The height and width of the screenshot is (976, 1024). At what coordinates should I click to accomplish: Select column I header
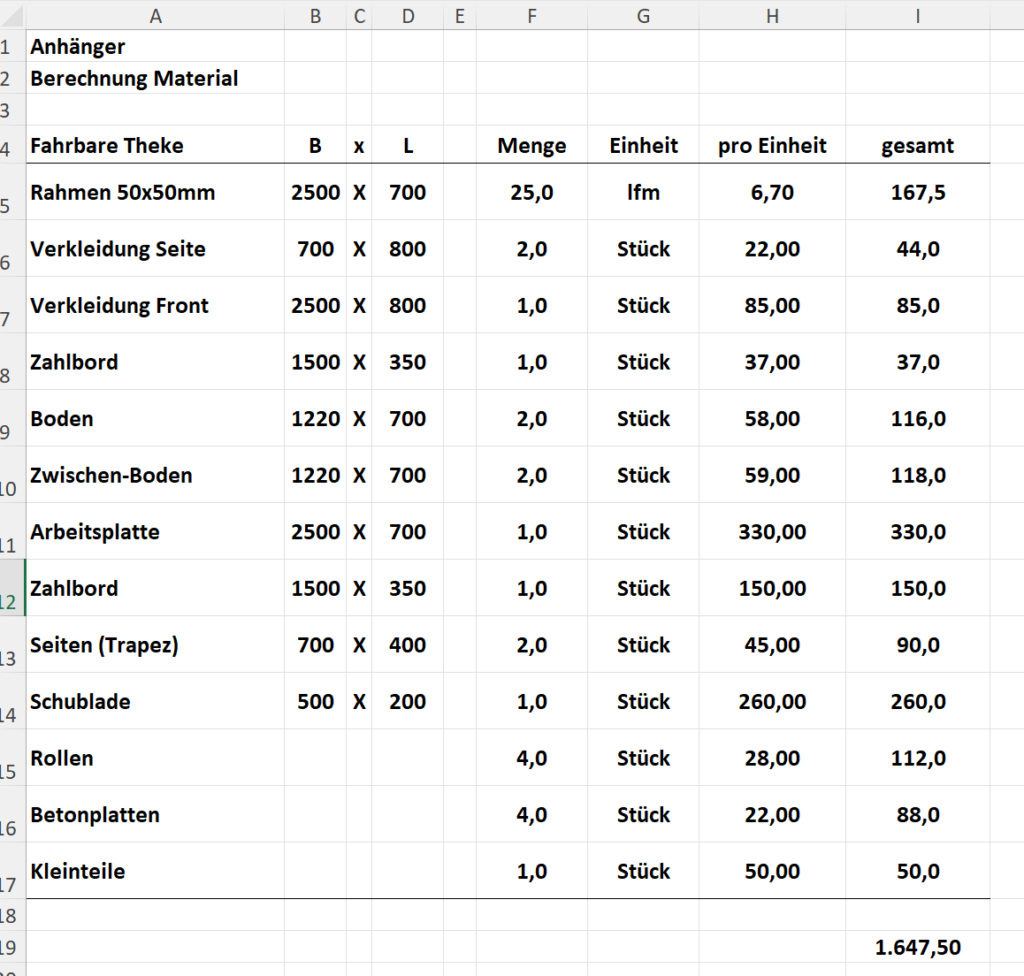tap(918, 16)
